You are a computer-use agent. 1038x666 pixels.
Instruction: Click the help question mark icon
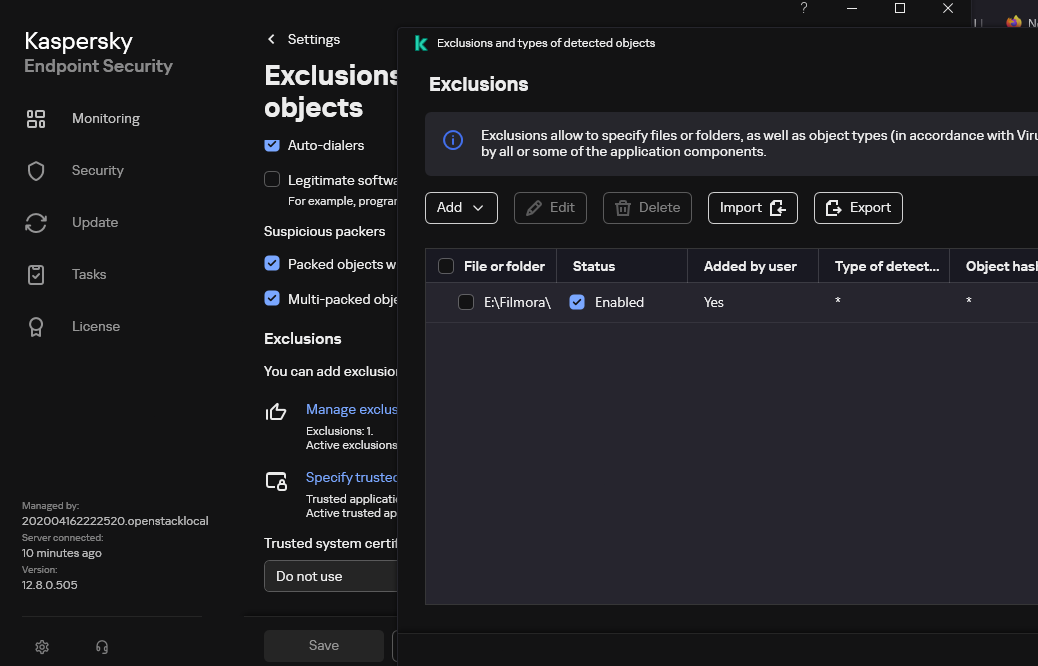(x=804, y=8)
